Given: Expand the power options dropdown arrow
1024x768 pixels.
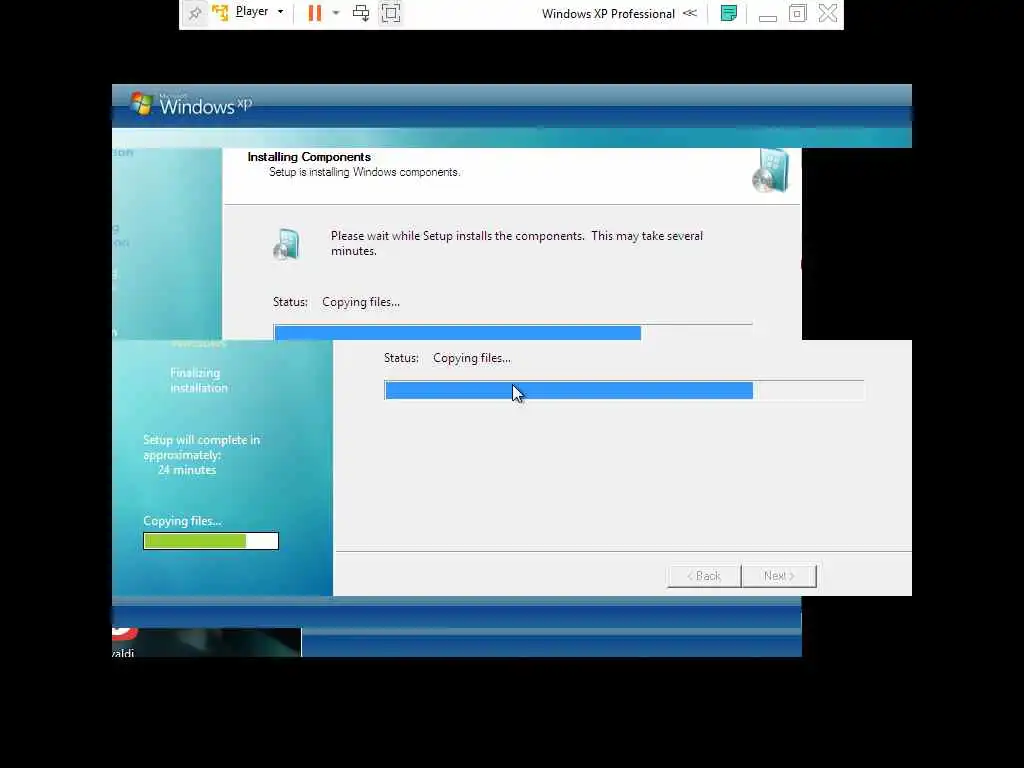Looking at the screenshot, I should (336, 12).
